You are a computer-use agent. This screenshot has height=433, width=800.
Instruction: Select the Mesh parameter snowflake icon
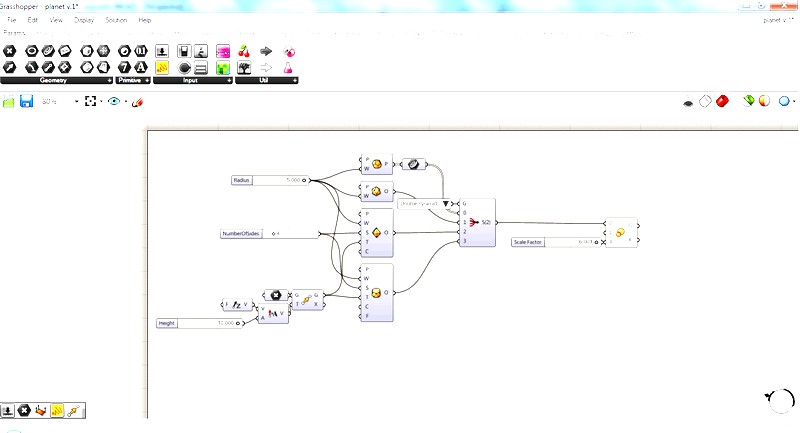(x=104, y=51)
